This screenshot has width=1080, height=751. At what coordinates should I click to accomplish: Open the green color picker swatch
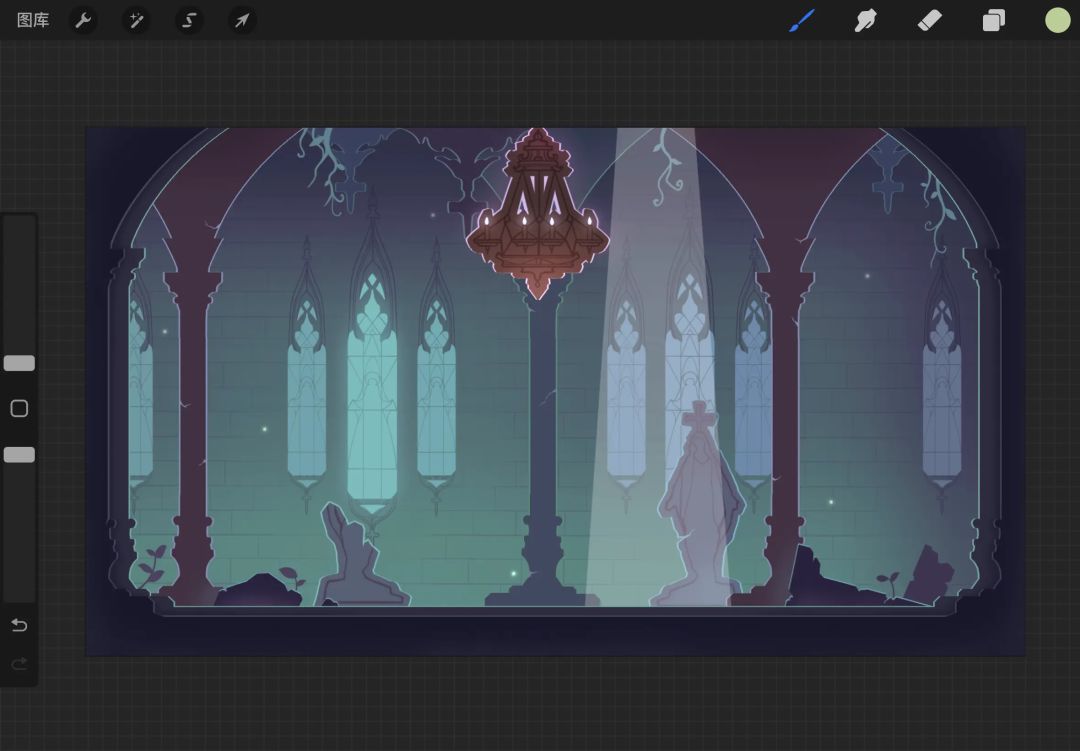pos(1057,21)
